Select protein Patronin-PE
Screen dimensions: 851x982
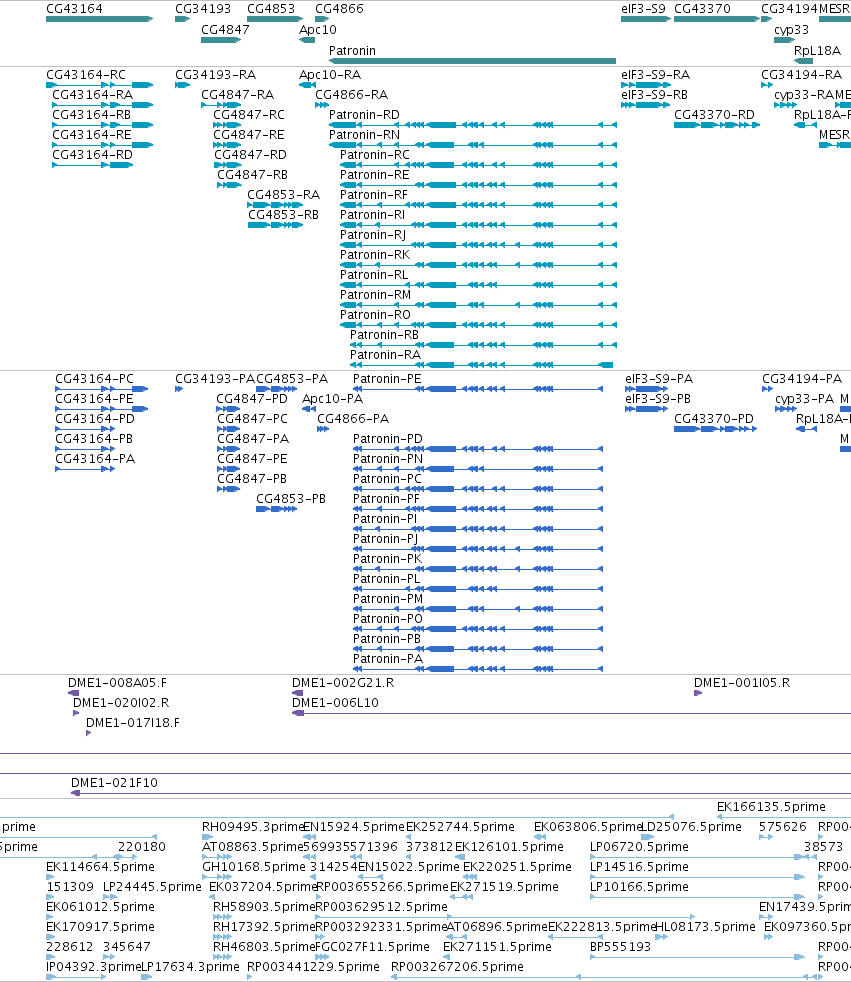click(x=478, y=389)
